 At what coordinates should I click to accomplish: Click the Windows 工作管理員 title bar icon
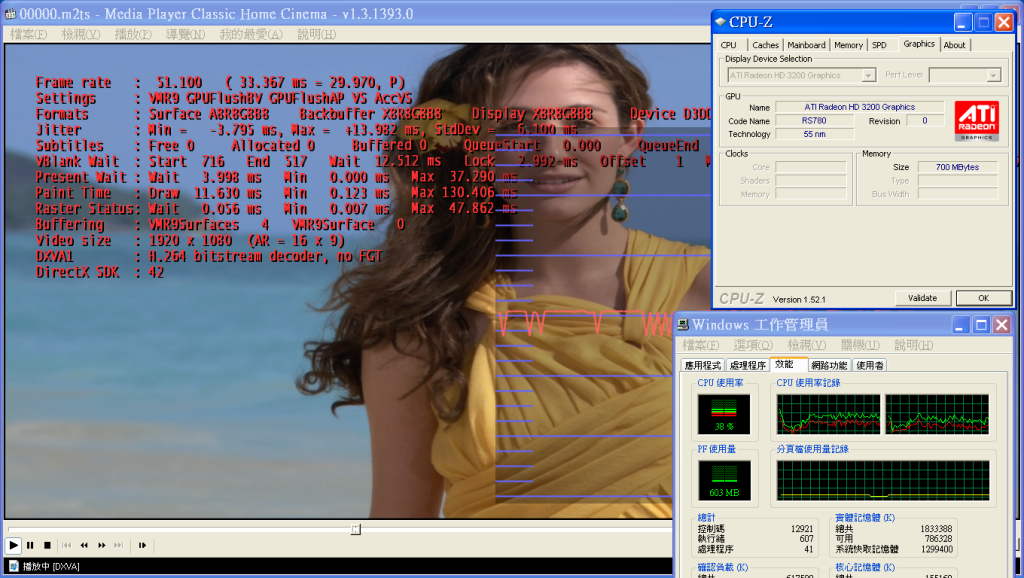click(x=683, y=325)
